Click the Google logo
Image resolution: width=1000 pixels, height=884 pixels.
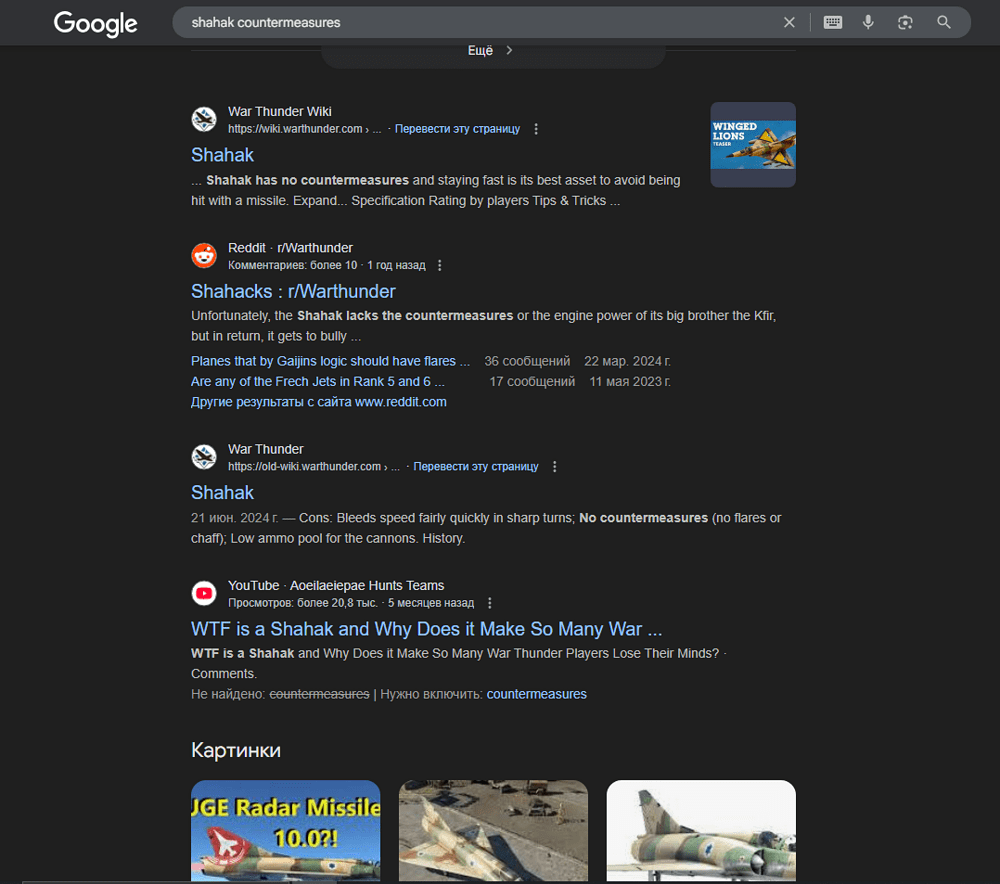click(x=96, y=24)
